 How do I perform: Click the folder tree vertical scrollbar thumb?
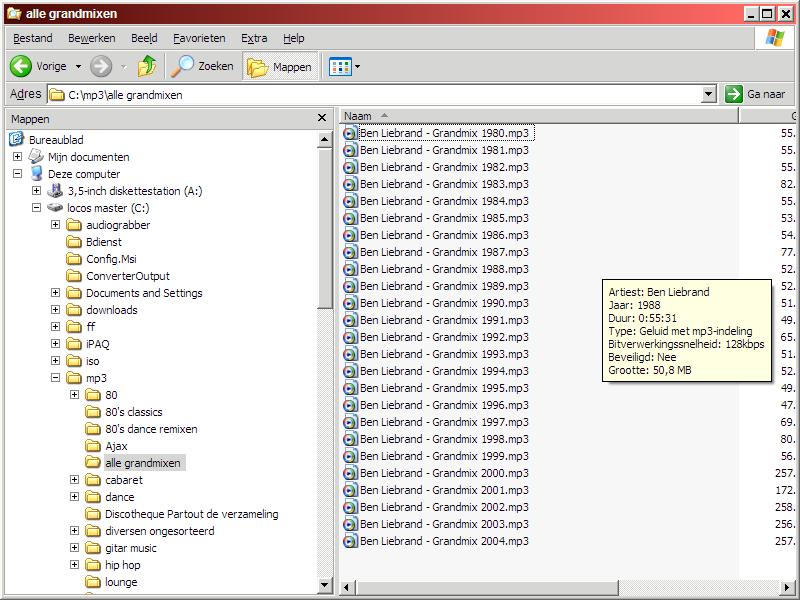pyautogui.click(x=324, y=229)
